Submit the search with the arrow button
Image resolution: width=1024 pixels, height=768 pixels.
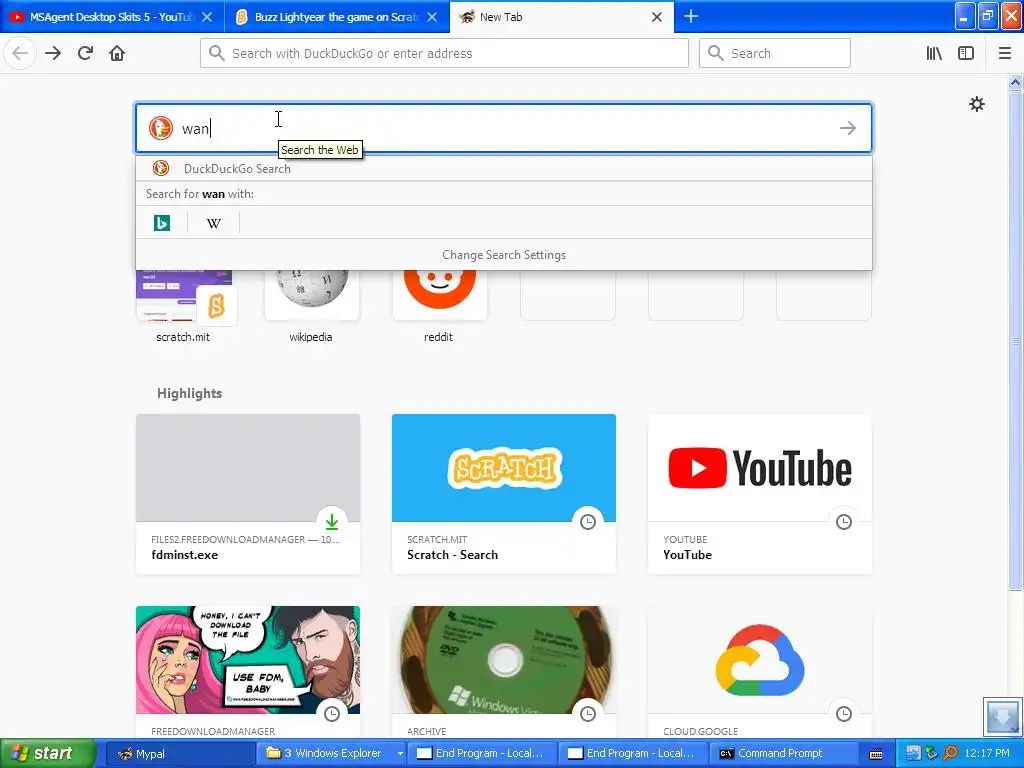point(848,128)
